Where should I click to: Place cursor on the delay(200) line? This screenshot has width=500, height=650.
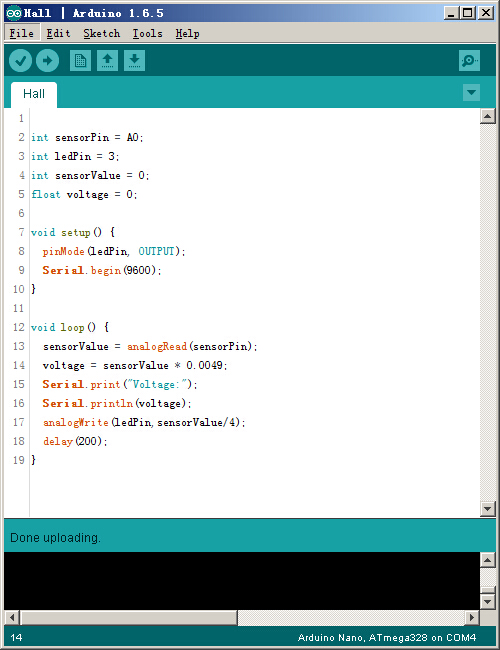(75, 441)
